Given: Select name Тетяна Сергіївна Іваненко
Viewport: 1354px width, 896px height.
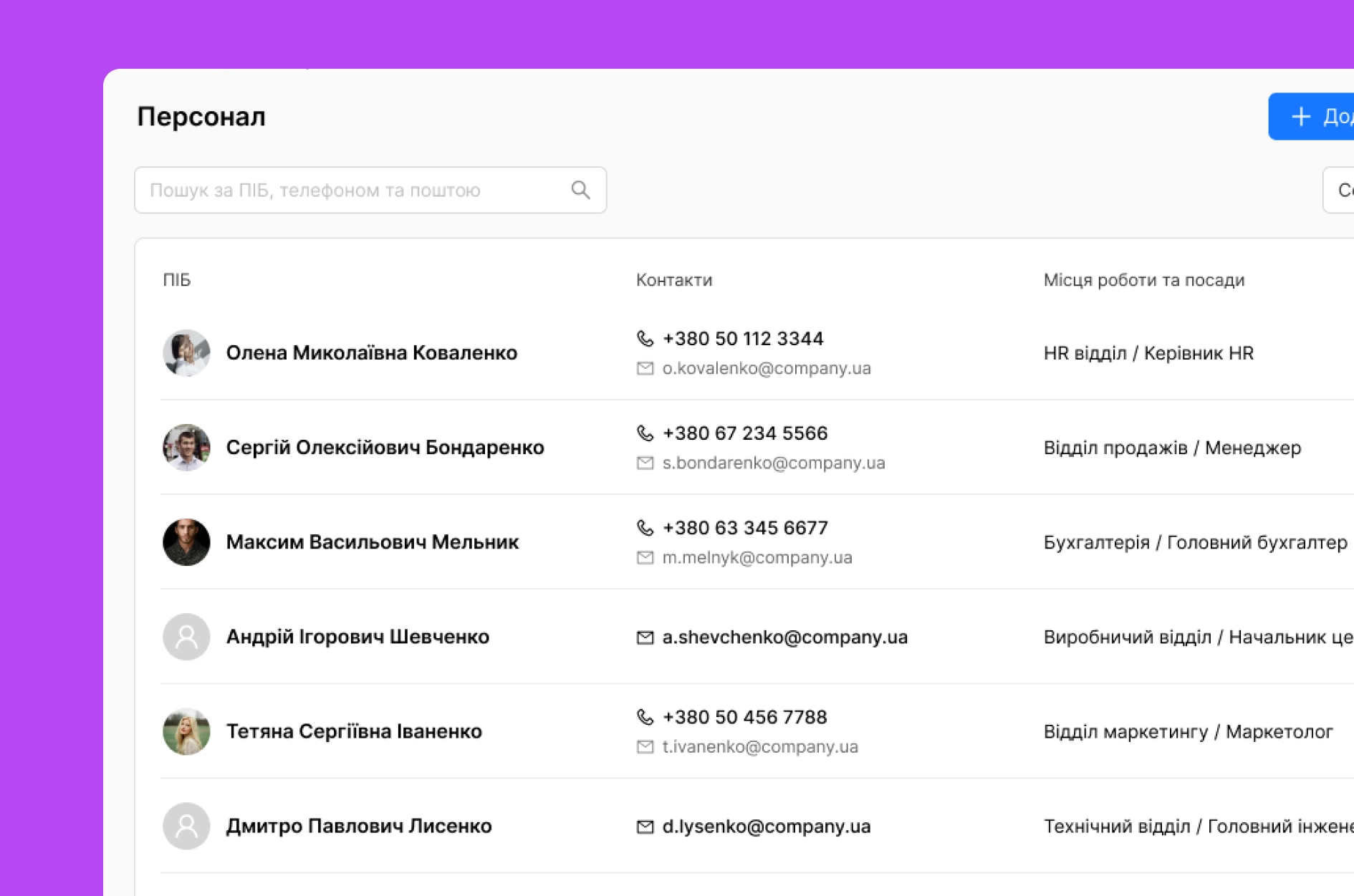Looking at the screenshot, I should [354, 731].
